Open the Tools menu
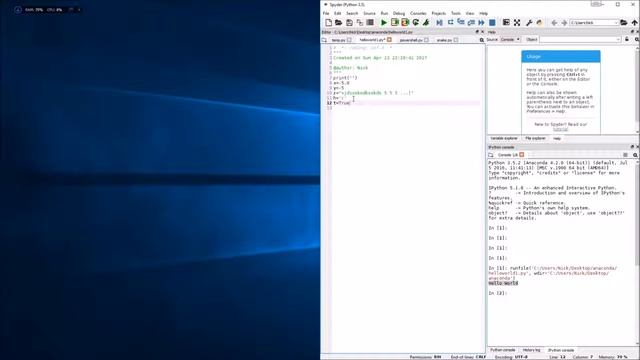The image size is (640, 360). (x=456, y=13)
